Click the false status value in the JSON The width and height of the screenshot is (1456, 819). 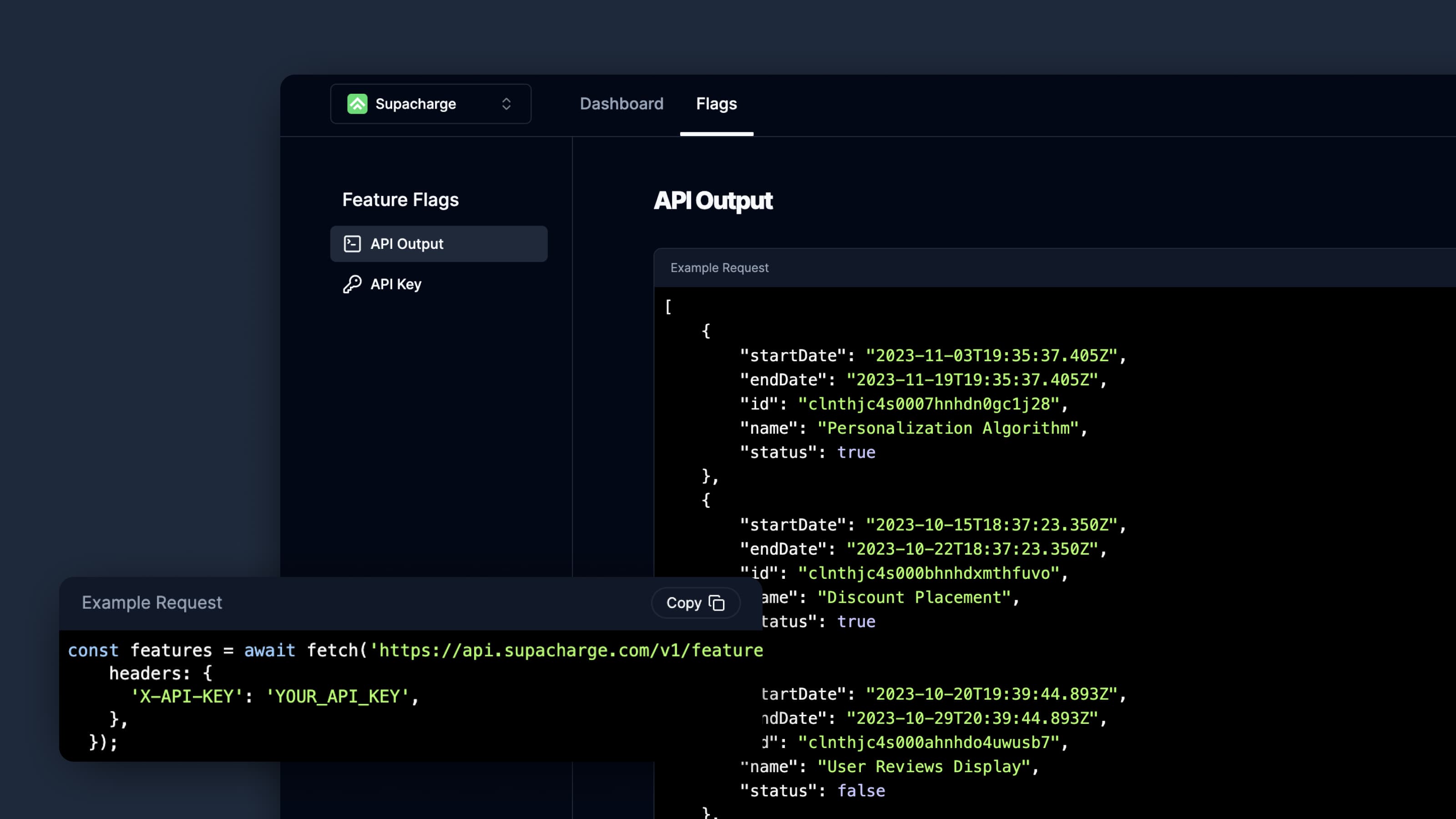pyautogui.click(x=861, y=791)
